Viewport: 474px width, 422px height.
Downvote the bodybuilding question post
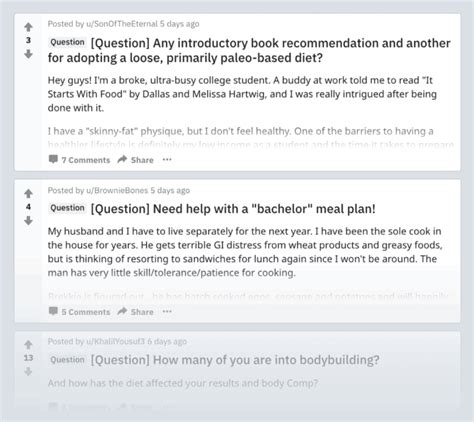28,371
